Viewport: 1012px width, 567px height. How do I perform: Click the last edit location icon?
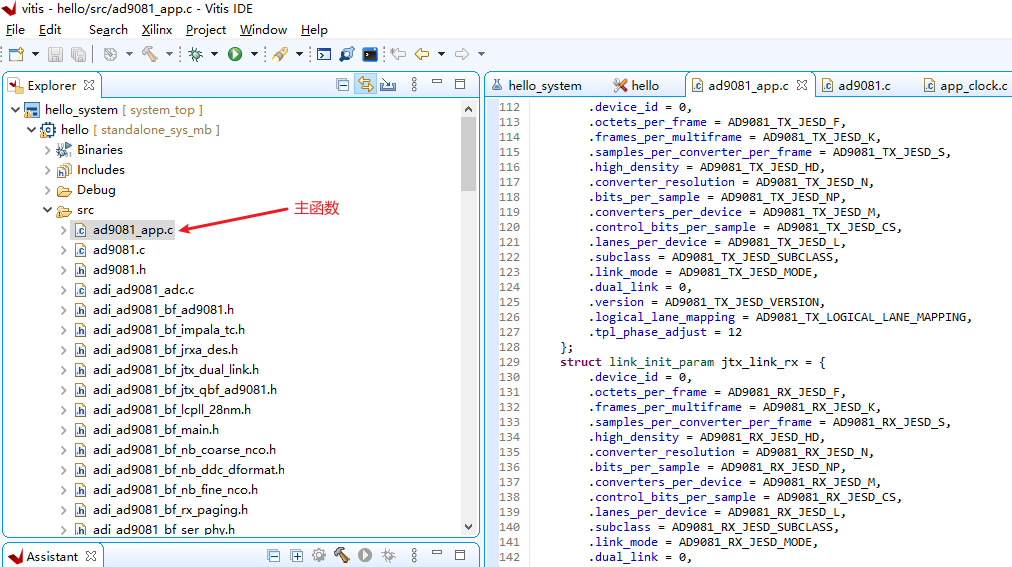398,54
